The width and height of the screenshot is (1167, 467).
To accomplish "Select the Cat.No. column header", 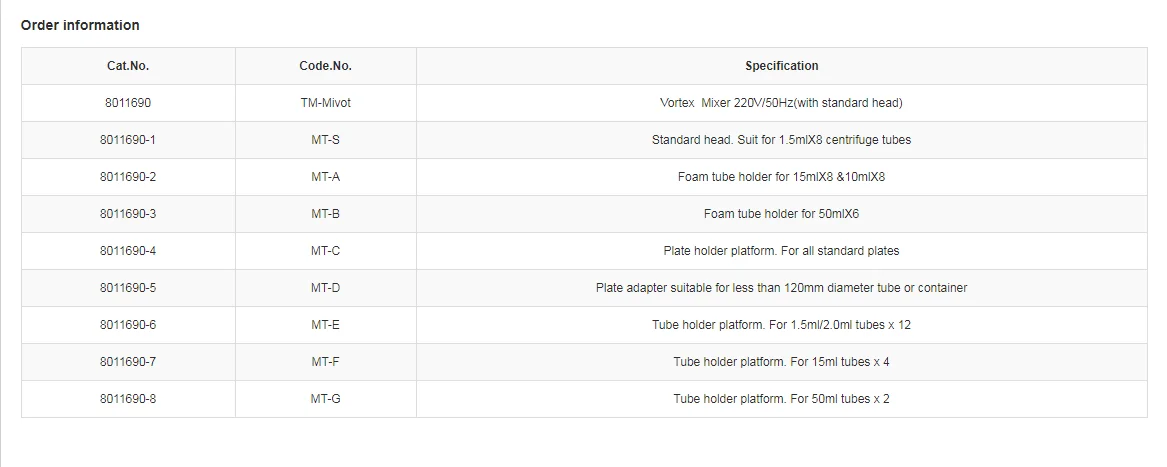I will tap(128, 66).
